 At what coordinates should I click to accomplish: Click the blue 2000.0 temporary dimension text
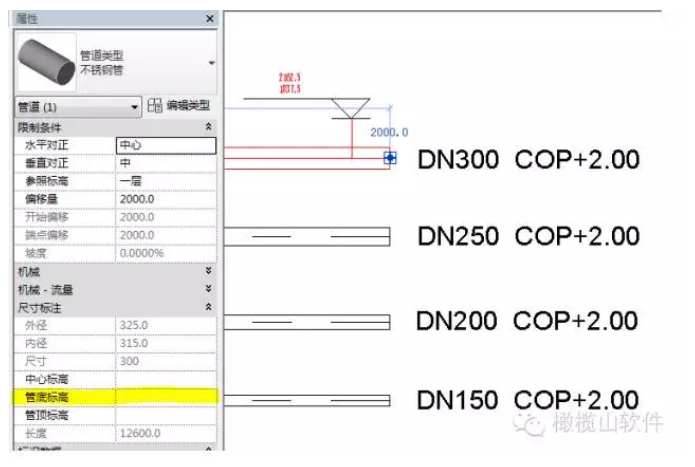tap(389, 132)
